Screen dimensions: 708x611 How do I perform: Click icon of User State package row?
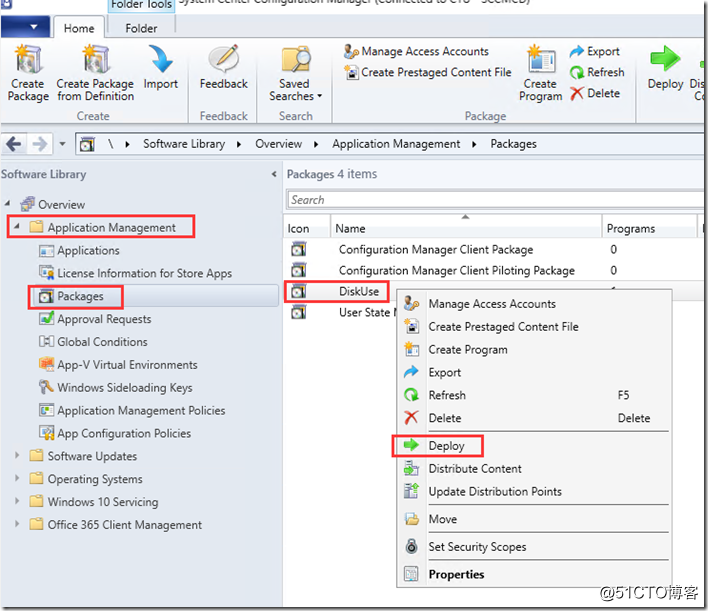[298, 312]
